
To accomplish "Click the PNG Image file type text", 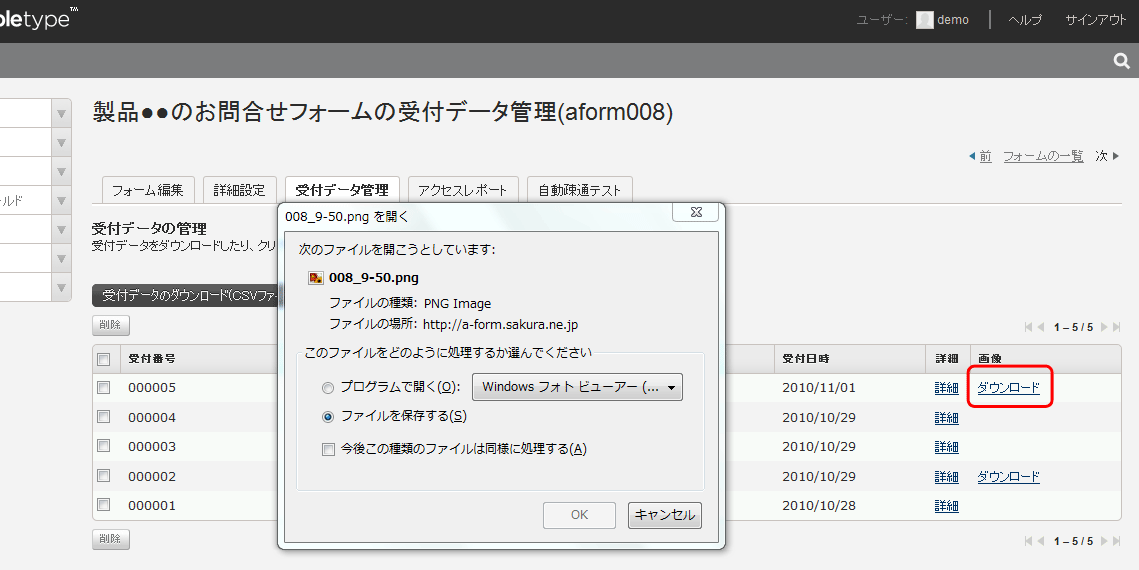I will click(458, 304).
